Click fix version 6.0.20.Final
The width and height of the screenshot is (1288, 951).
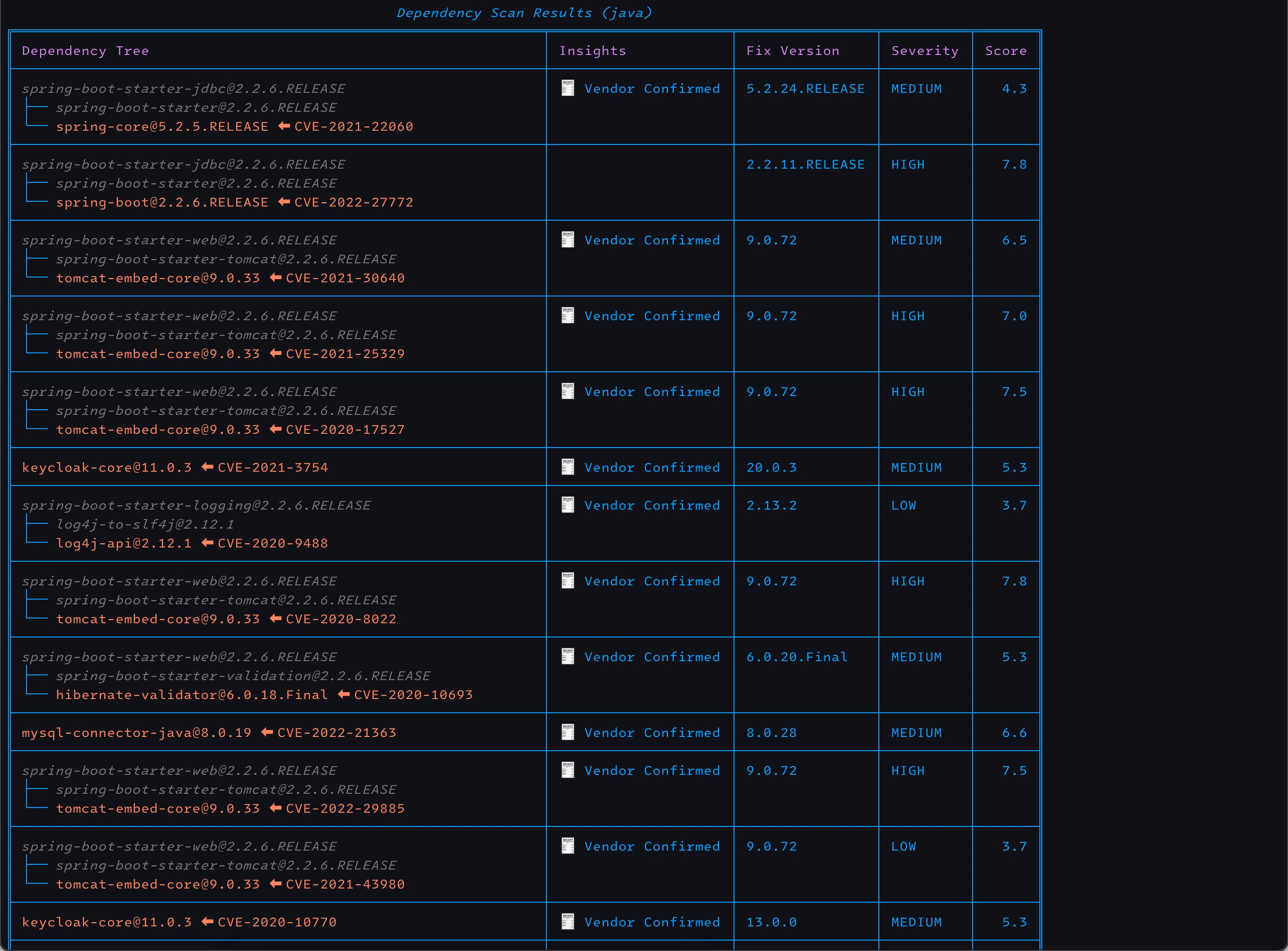[x=796, y=657]
